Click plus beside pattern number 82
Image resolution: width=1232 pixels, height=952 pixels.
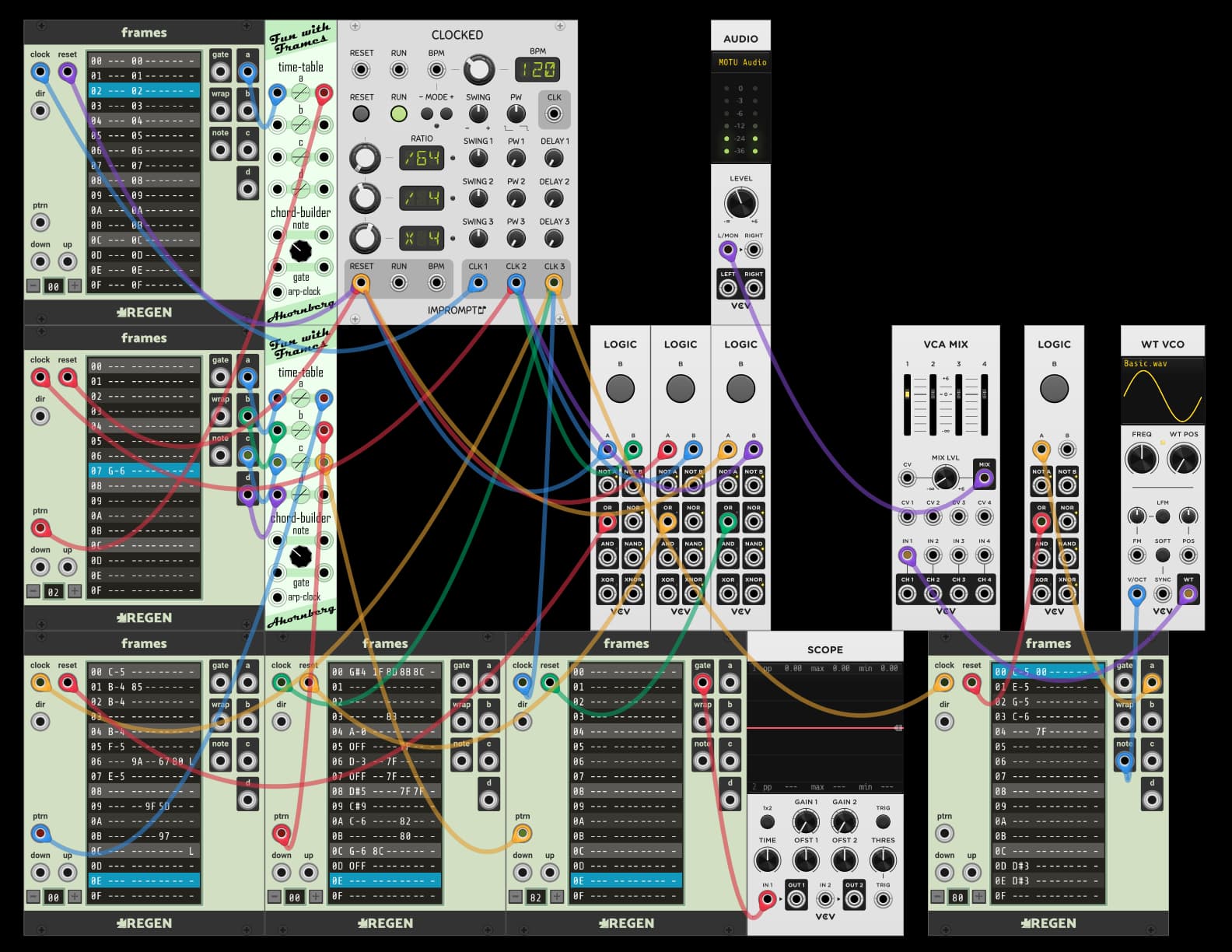557,897
